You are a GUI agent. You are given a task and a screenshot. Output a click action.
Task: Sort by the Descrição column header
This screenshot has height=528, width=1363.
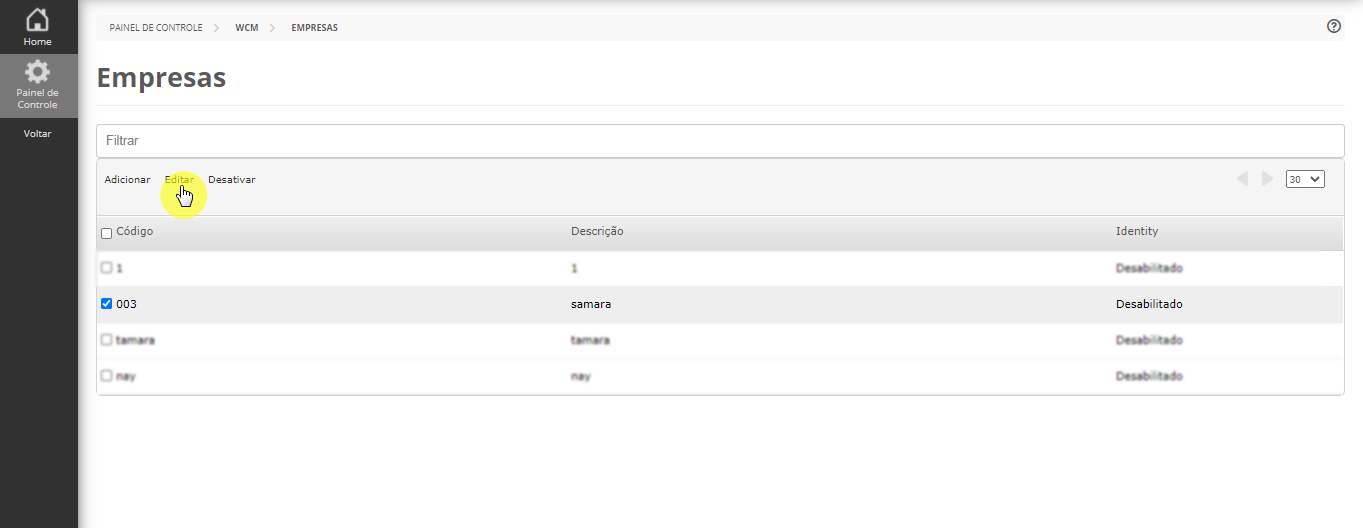tap(597, 231)
